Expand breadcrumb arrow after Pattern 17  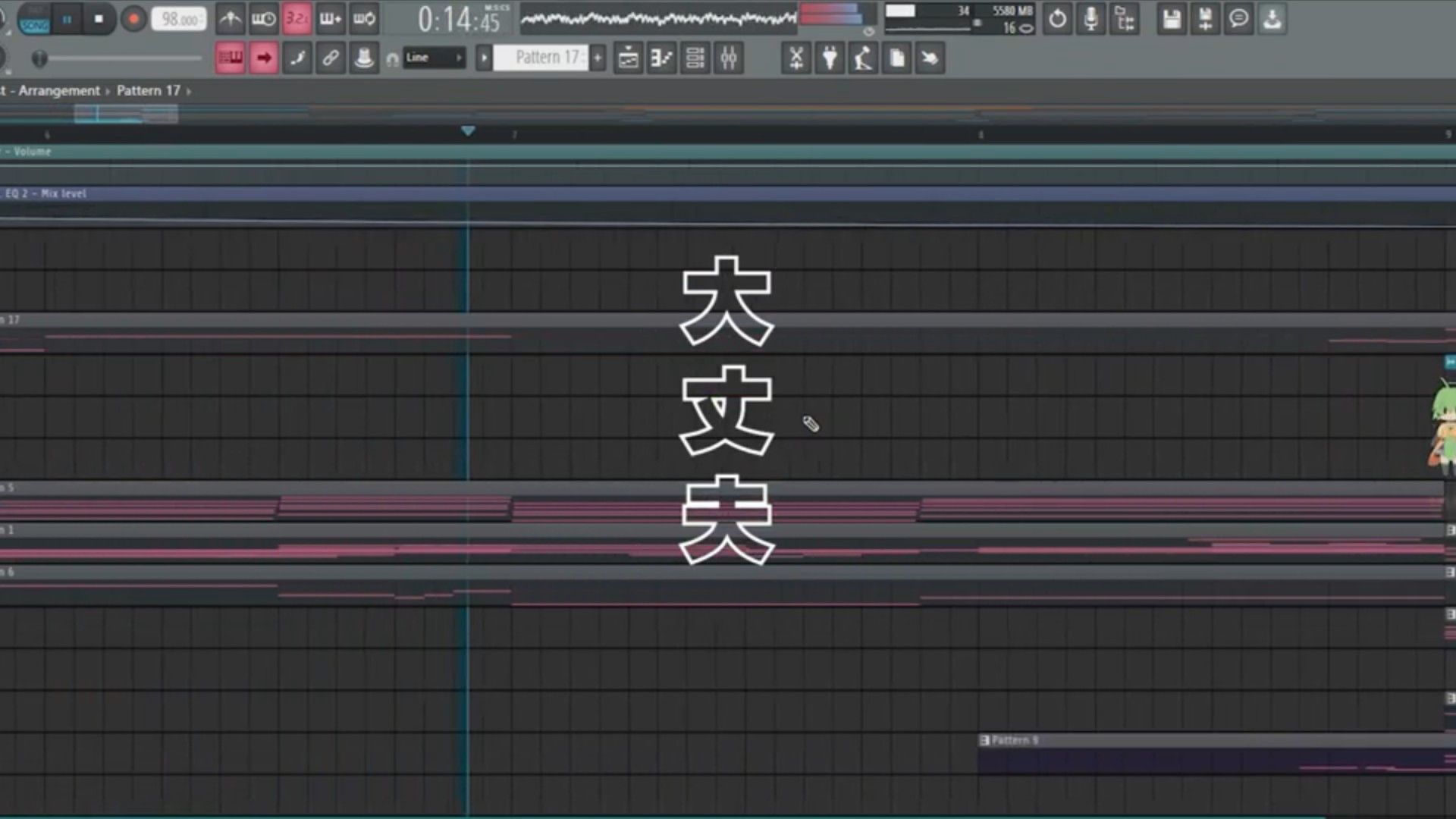[x=189, y=91]
